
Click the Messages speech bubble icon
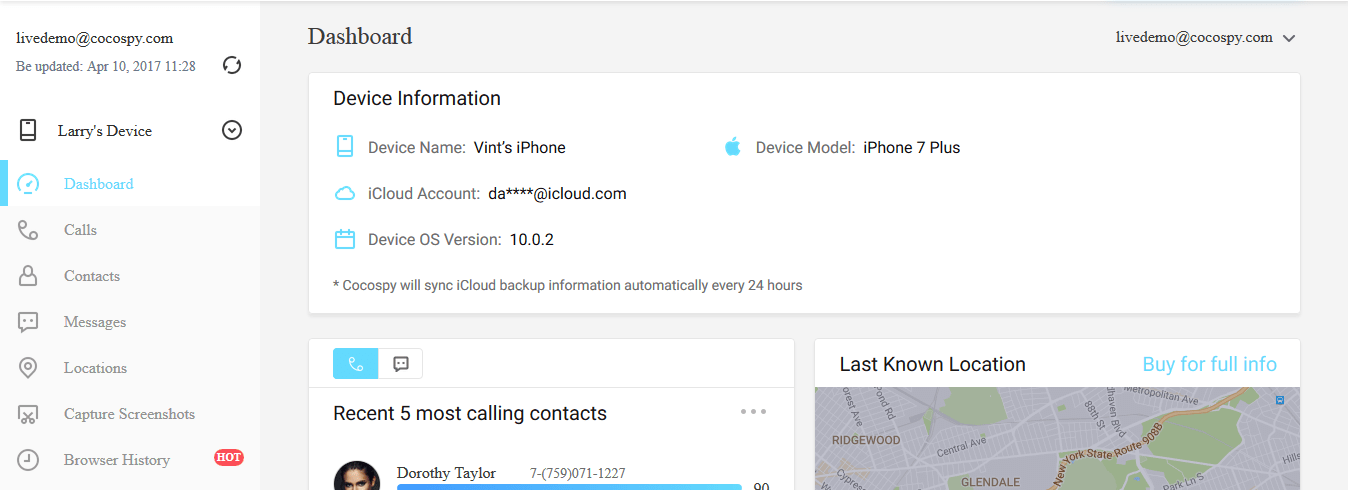point(29,322)
